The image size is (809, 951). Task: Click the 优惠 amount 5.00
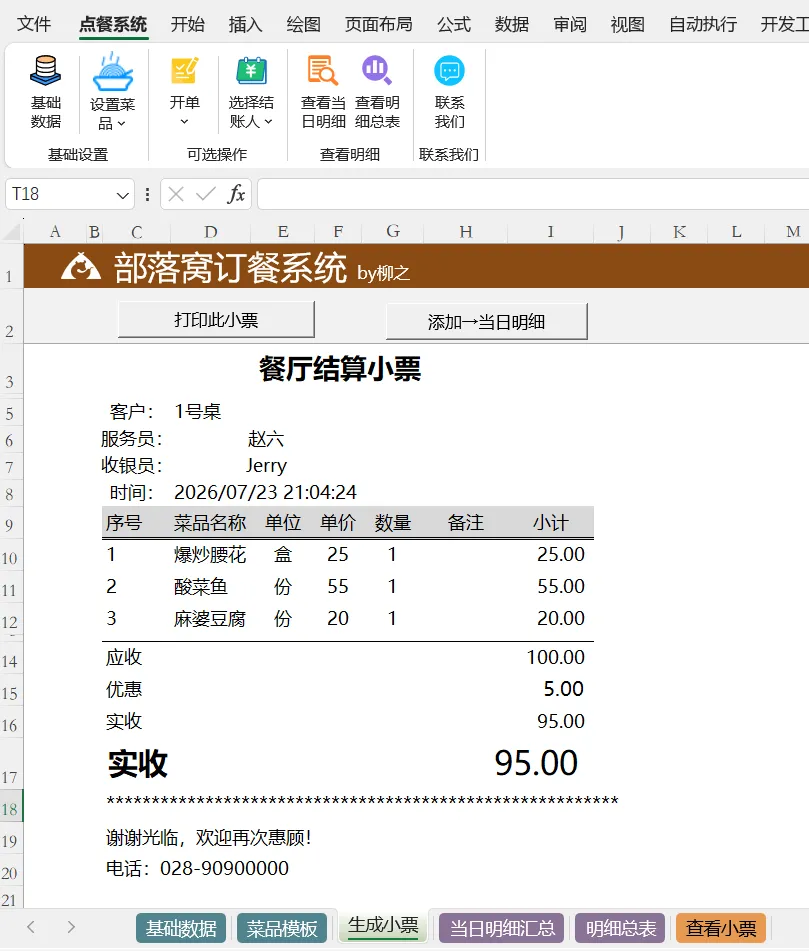pyautogui.click(x=563, y=689)
